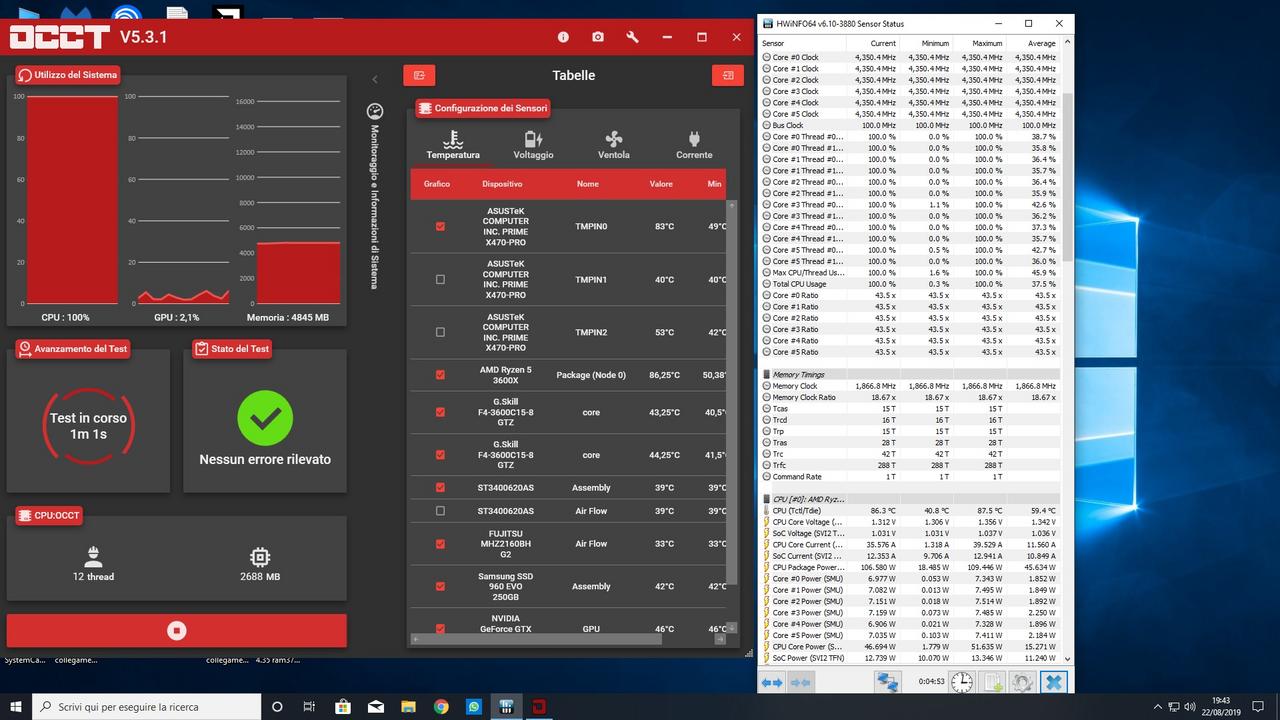Select CPU (Tctl/Tdie) row in HWiNFO
Screen dimensions: 1280x720
[910, 510]
